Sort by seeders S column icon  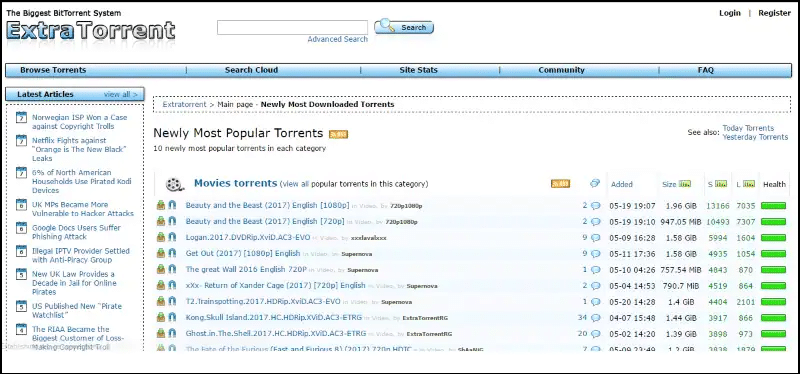[721, 184]
